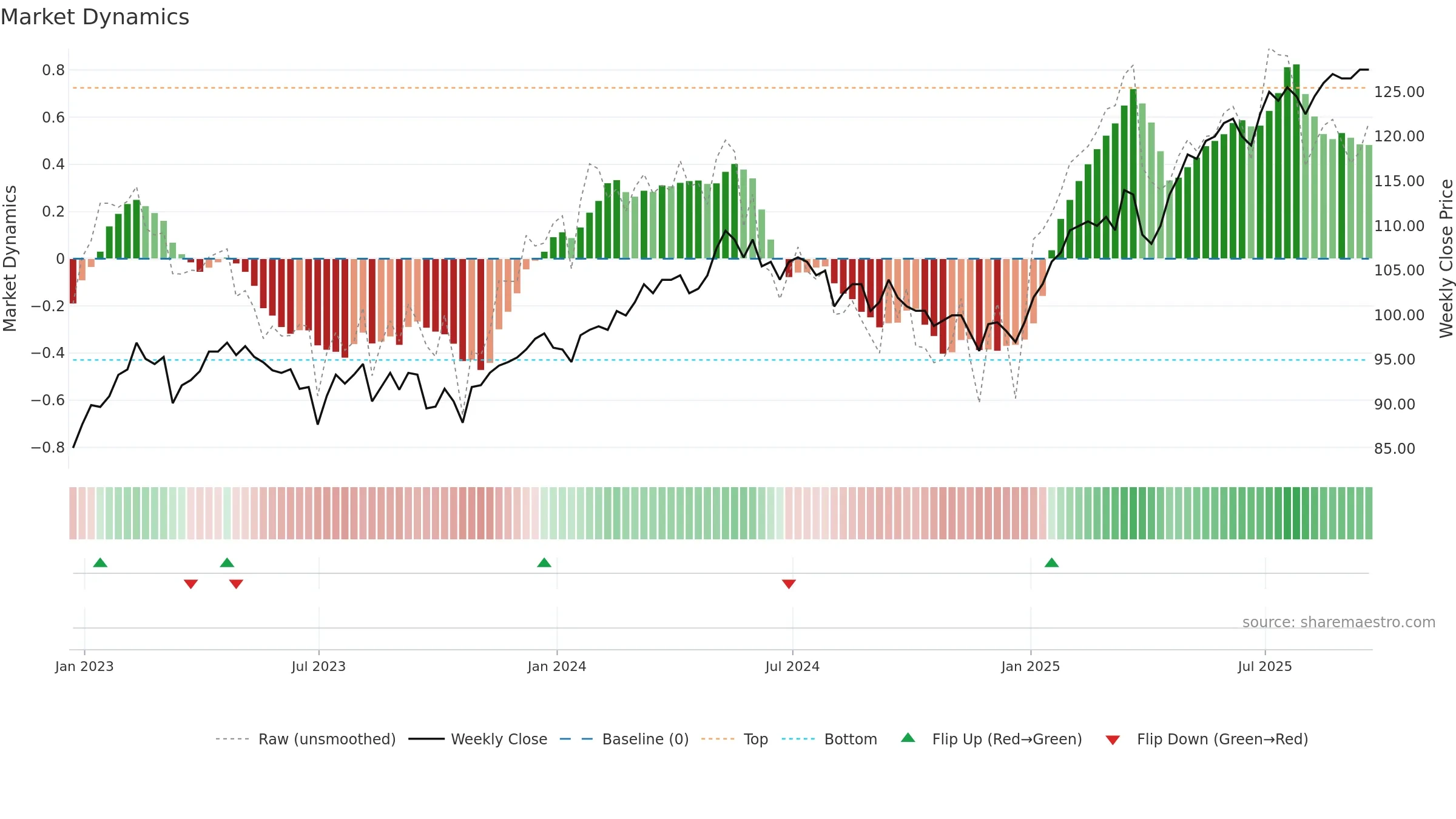The width and height of the screenshot is (1456, 819).
Task: Toggle the Raw (unsmoothed) legend entry
Action: pyautogui.click(x=306, y=739)
